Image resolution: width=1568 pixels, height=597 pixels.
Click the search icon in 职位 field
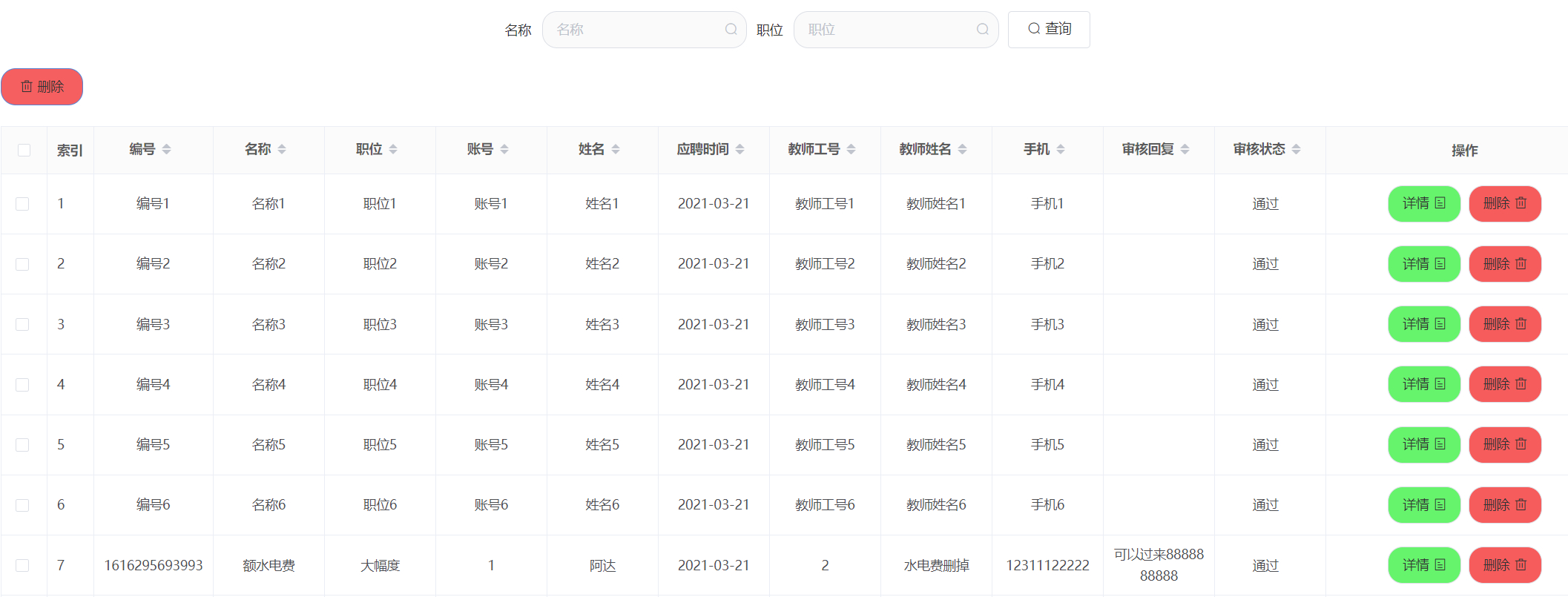(982, 30)
